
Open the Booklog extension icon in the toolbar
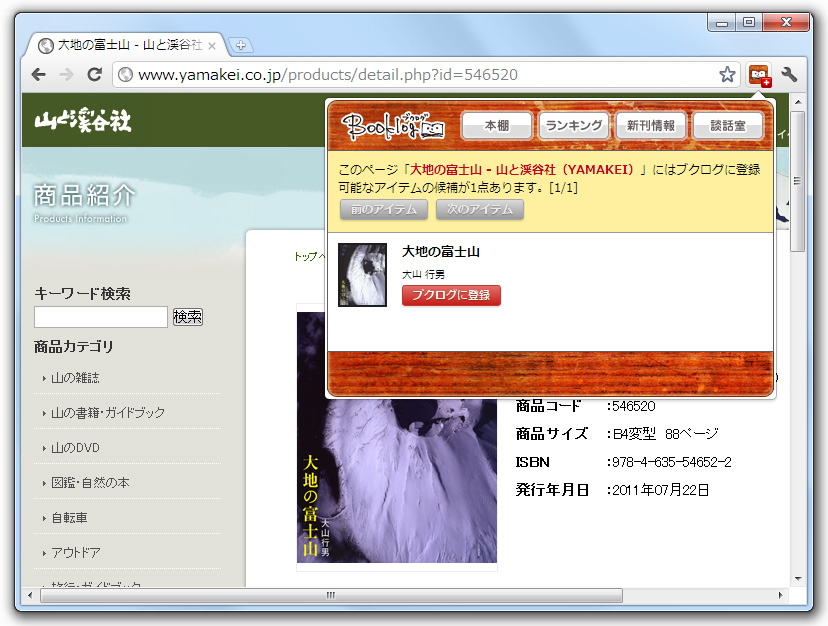[759, 75]
